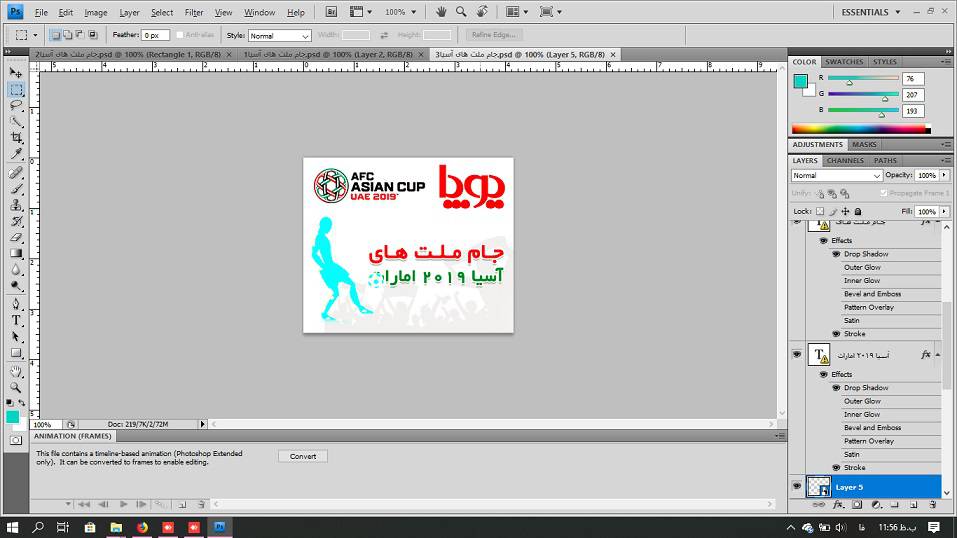This screenshot has width=957, height=538.
Task: Toggle bottom Stroke effect visibility eye
Action: tap(836, 468)
